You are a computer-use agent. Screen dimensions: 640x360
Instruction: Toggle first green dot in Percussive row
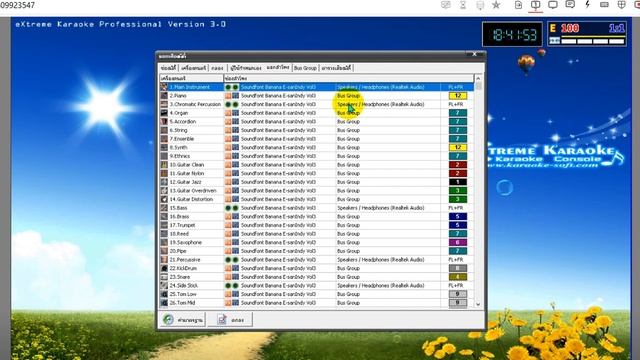(x=228, y=260)
